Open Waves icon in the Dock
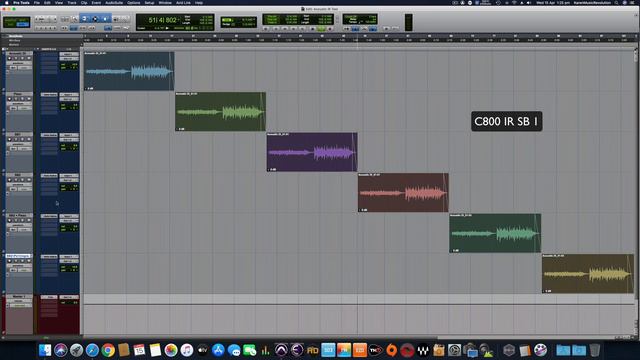The image size is (640, 360). click(x=423, y=350)
